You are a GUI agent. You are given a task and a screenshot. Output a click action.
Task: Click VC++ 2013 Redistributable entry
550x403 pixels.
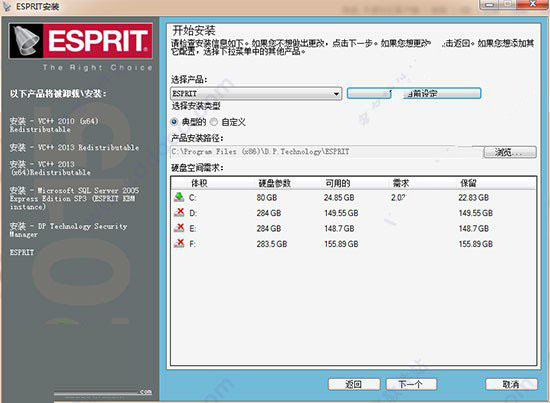coord(74,147)
